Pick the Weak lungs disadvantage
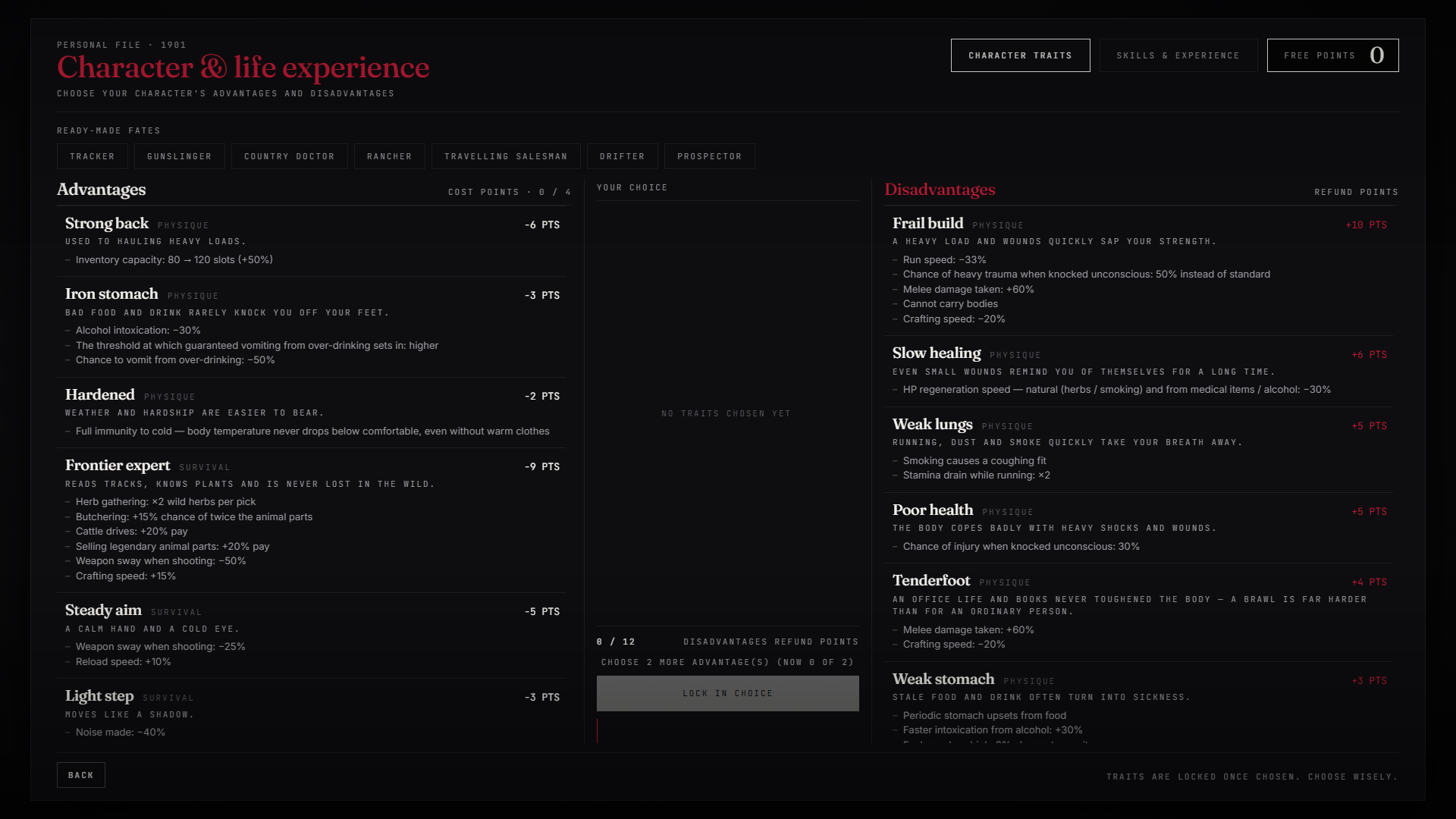The width and height of the screenshot is (1456, 819). pos(1139,450)
